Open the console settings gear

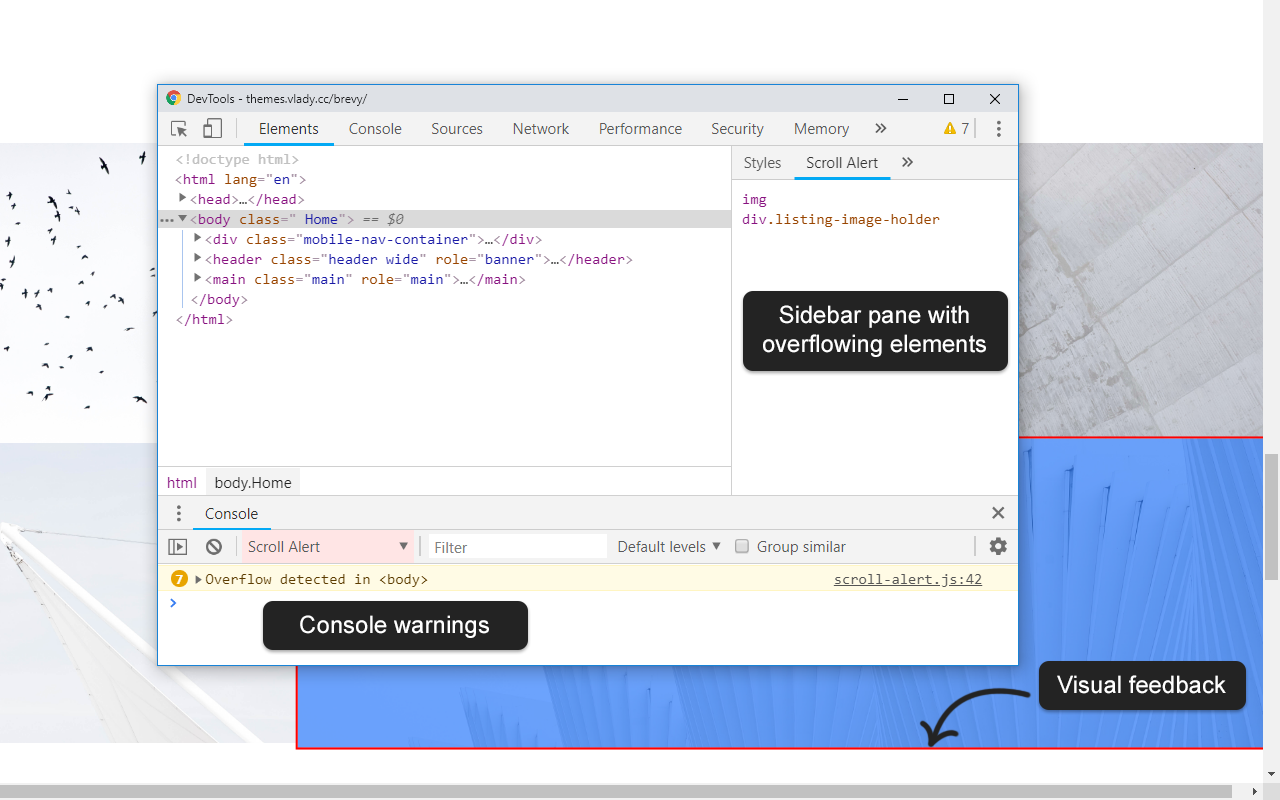(997, 546)
